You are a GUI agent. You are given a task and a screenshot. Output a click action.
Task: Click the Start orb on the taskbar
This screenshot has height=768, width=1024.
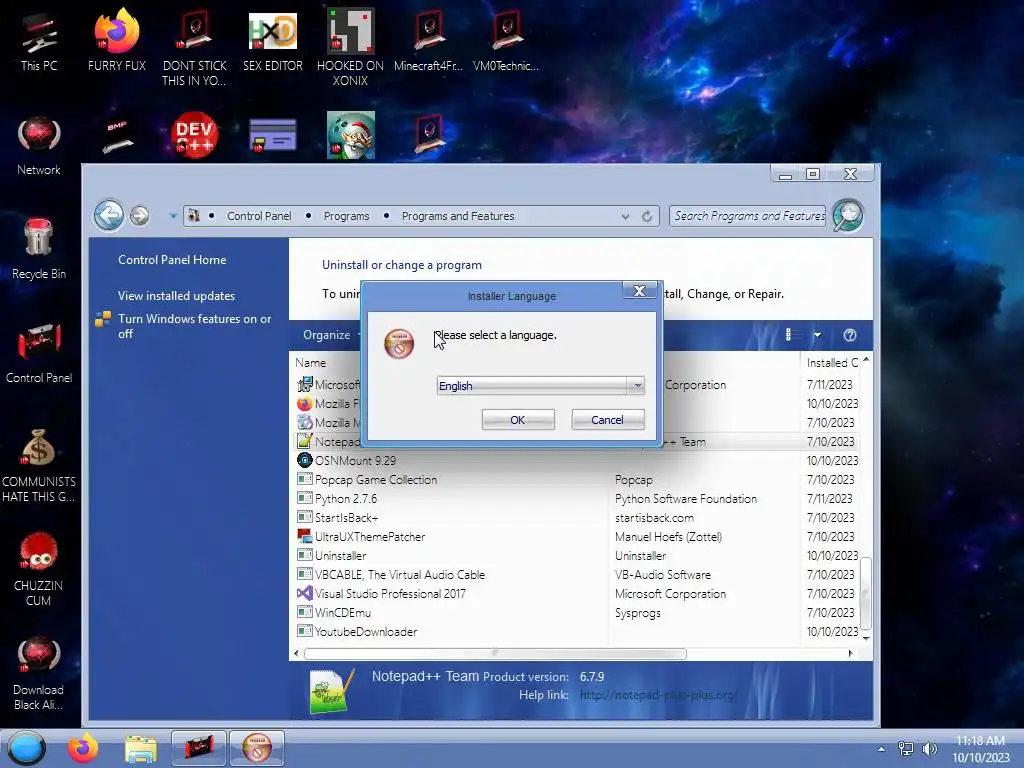pos(26,748)
